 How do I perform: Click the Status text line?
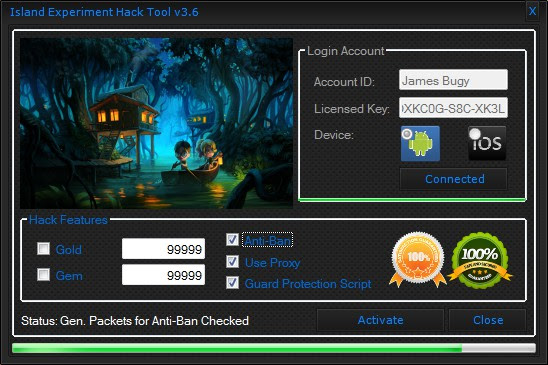135,321
